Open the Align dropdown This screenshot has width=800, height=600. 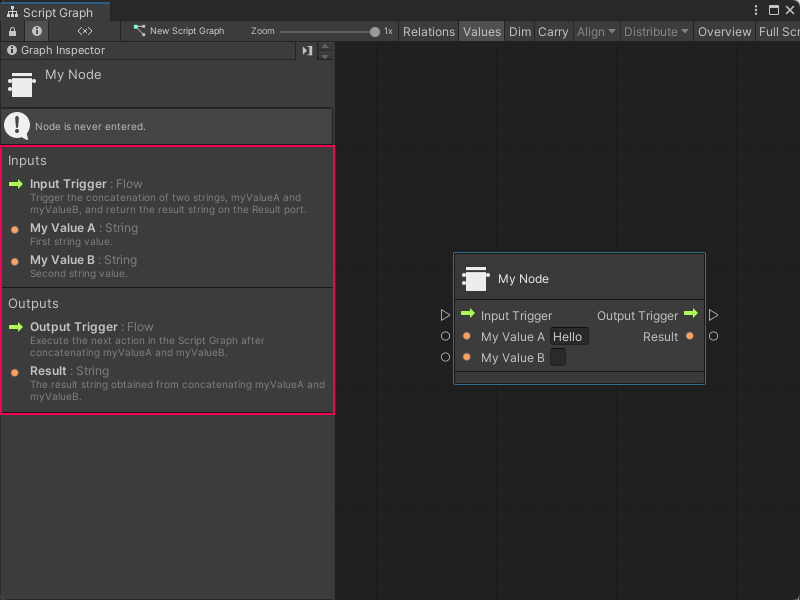pyautogui.click(x=595, y=31)
